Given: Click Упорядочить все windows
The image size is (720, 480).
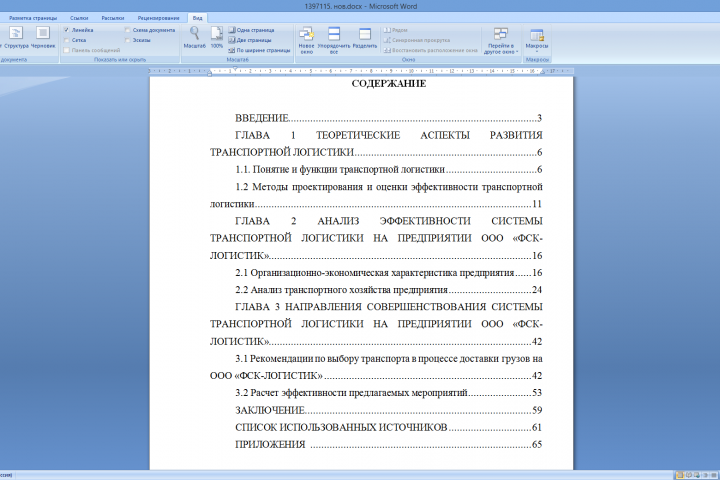Looking at the screenshot, I should [x=334, y=40].
